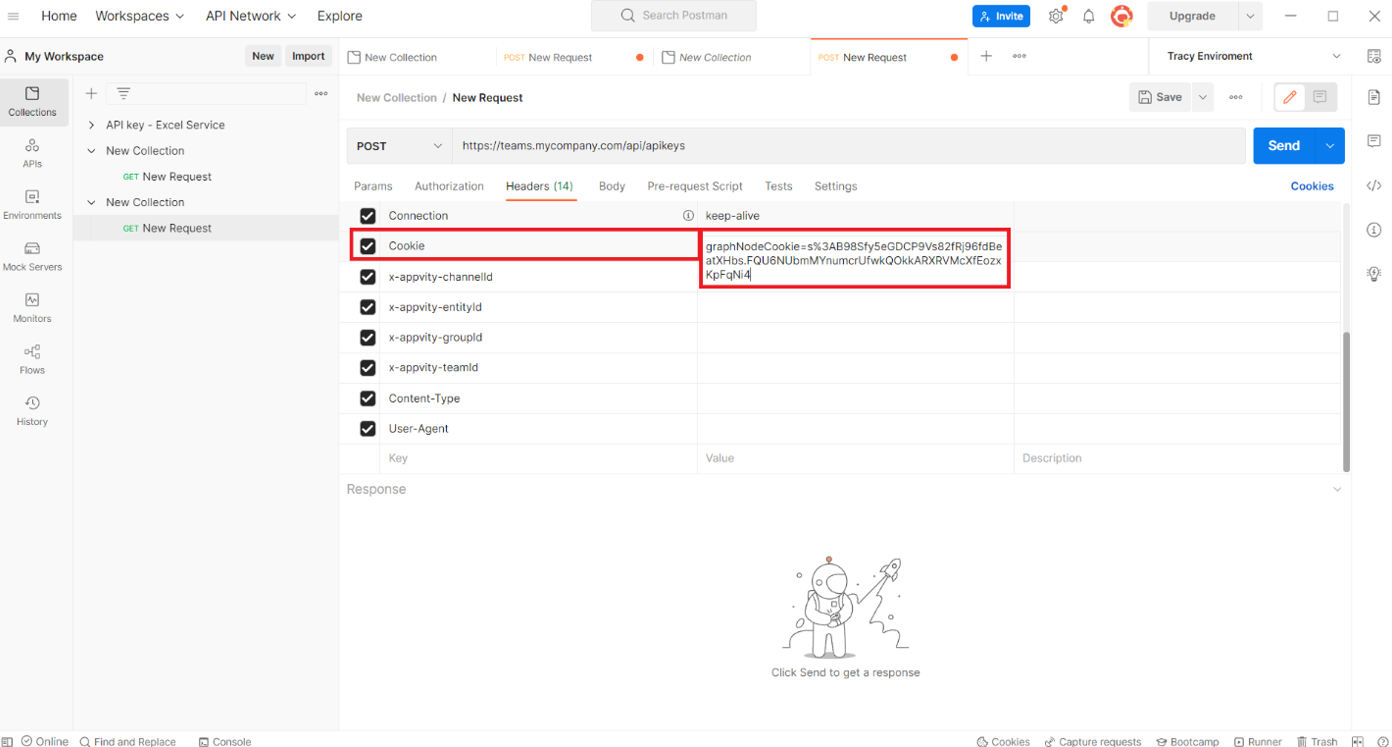Switch to the Pre-request Script tab
This screenshot has height=747, width=1392.
click(694, 186)
